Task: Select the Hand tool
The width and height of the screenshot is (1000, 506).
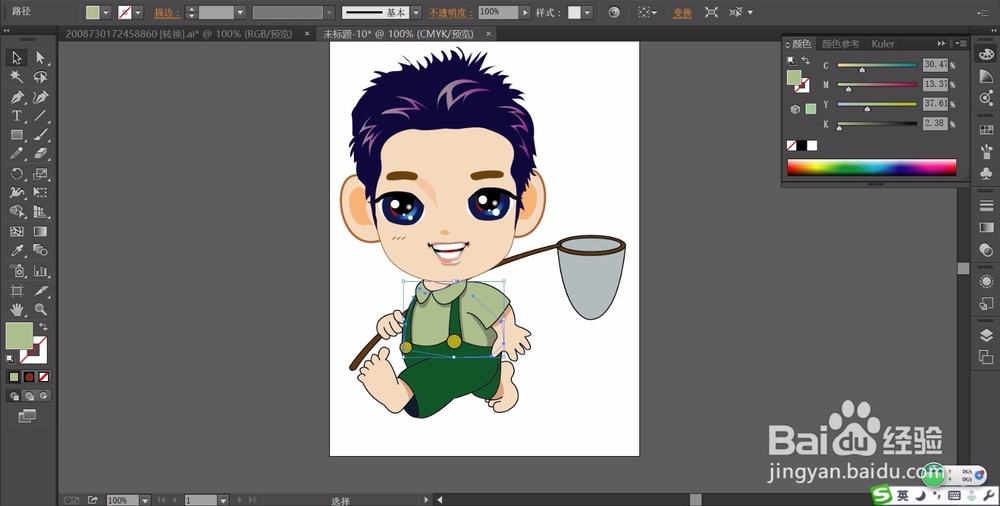Action: pos(17,310)
